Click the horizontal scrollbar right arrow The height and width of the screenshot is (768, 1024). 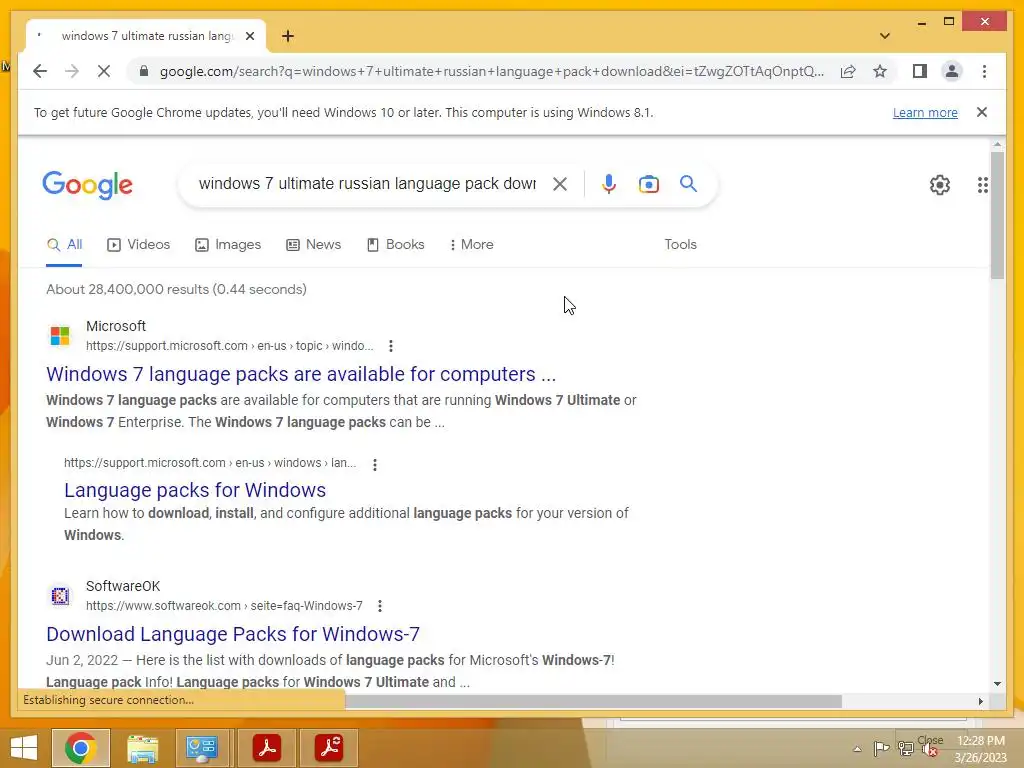[x=980, y=701]
